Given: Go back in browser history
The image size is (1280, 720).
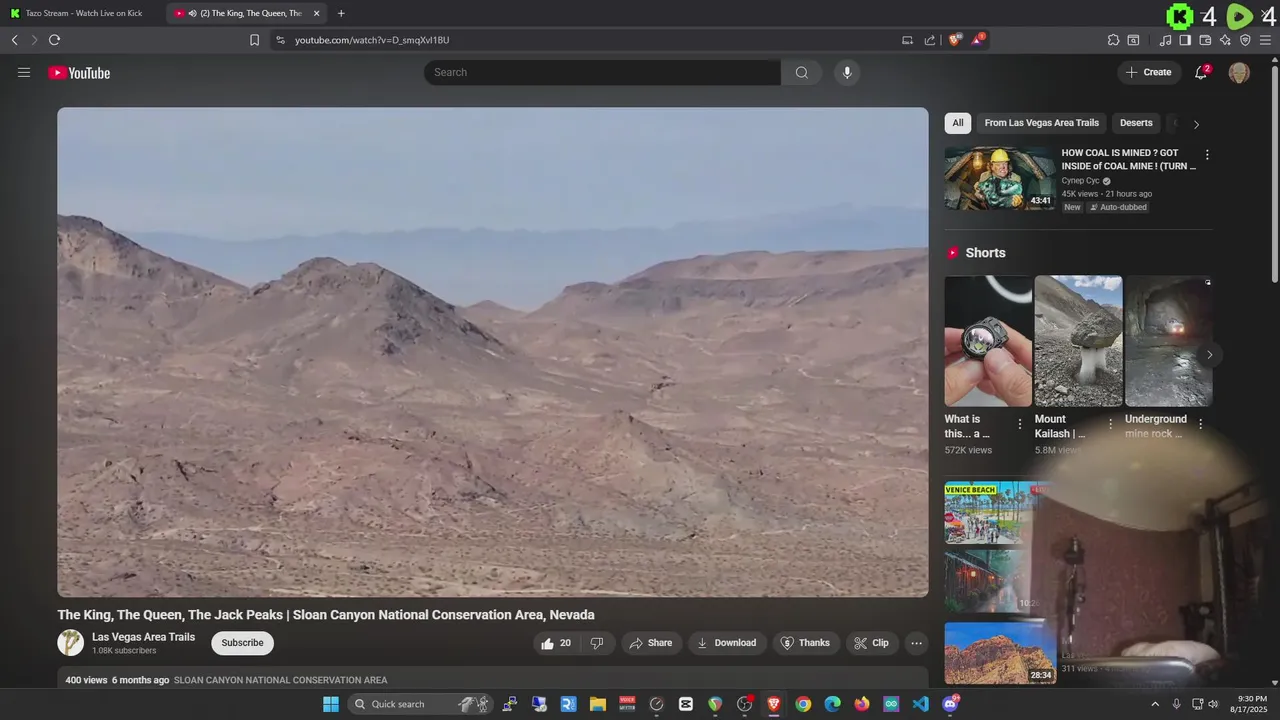Looking at the screenshot, I should tap(14, 40).
